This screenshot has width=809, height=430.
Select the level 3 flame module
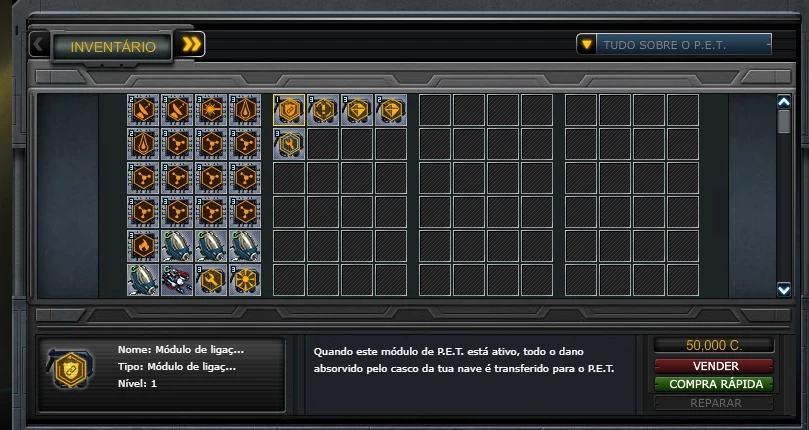(143, 246)
